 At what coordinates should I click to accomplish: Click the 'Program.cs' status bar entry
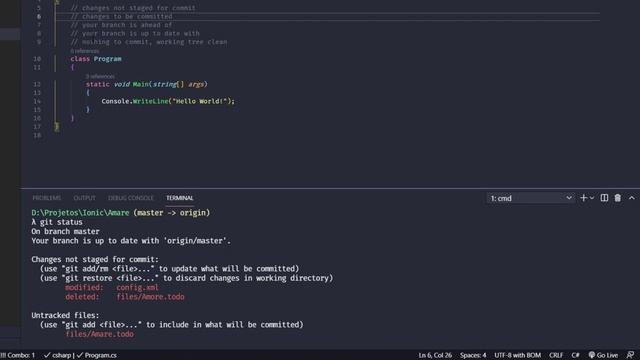[x=97, y=355]
